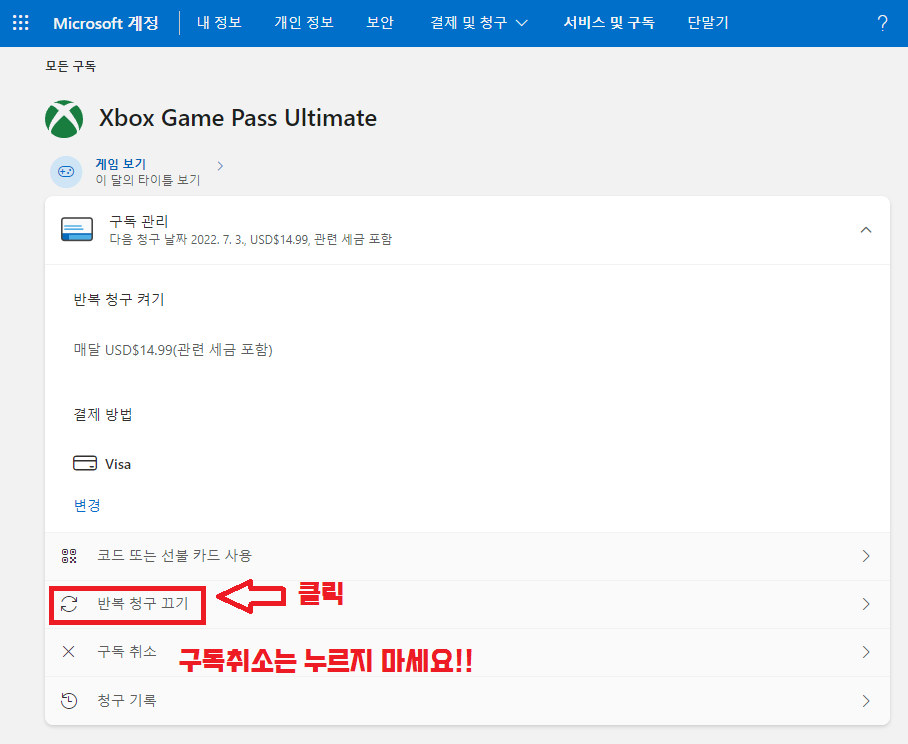Expand the 결제 및 청구 dropdown menu

479,23
